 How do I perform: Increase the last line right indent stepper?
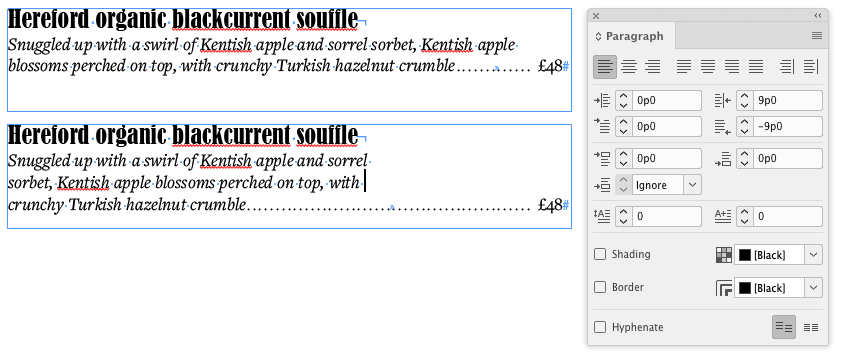tap(744, 122)
